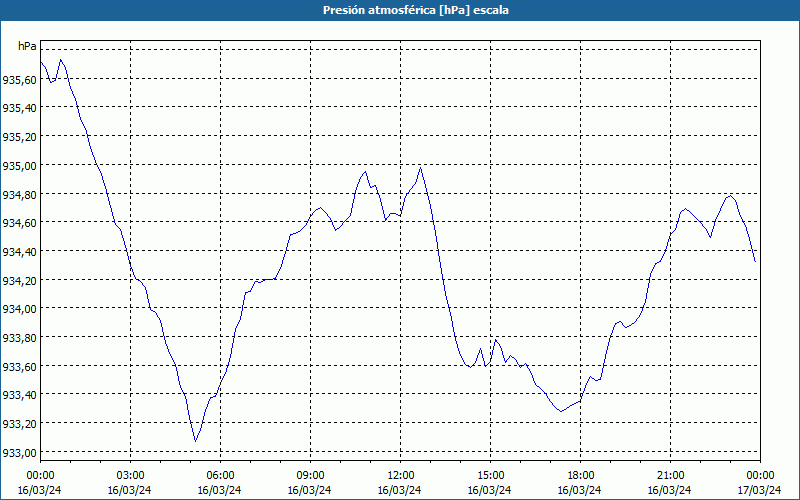Select the 935,40 y-axis label

(x=20, y=108)
